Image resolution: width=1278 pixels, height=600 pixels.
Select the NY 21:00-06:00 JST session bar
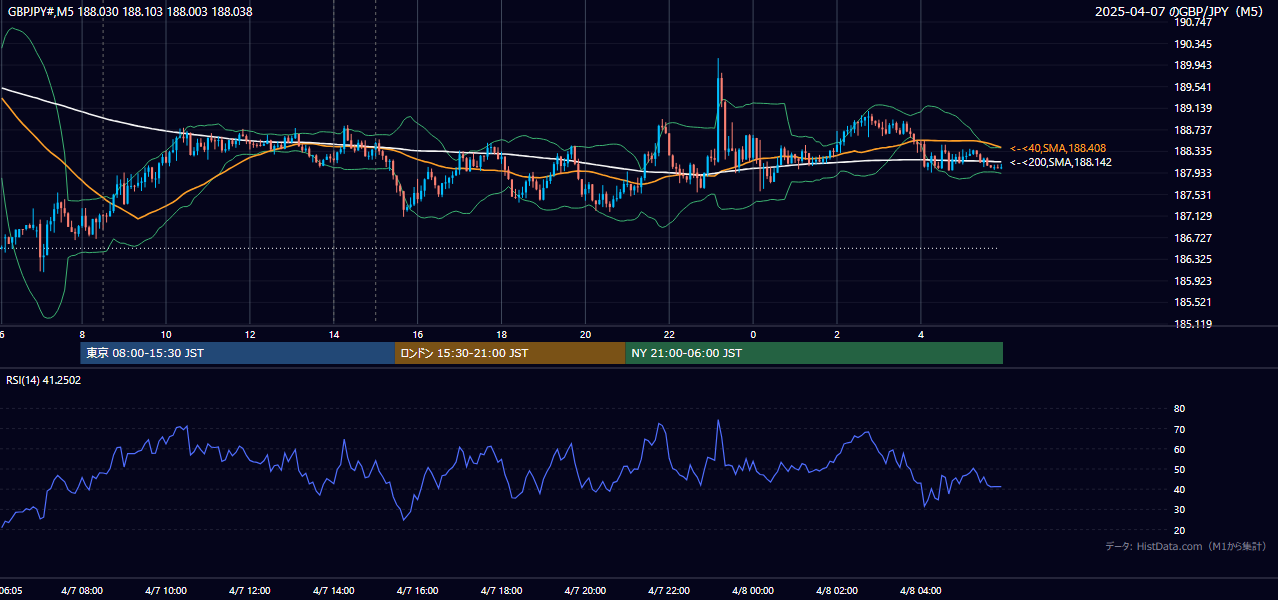[814, 353]
